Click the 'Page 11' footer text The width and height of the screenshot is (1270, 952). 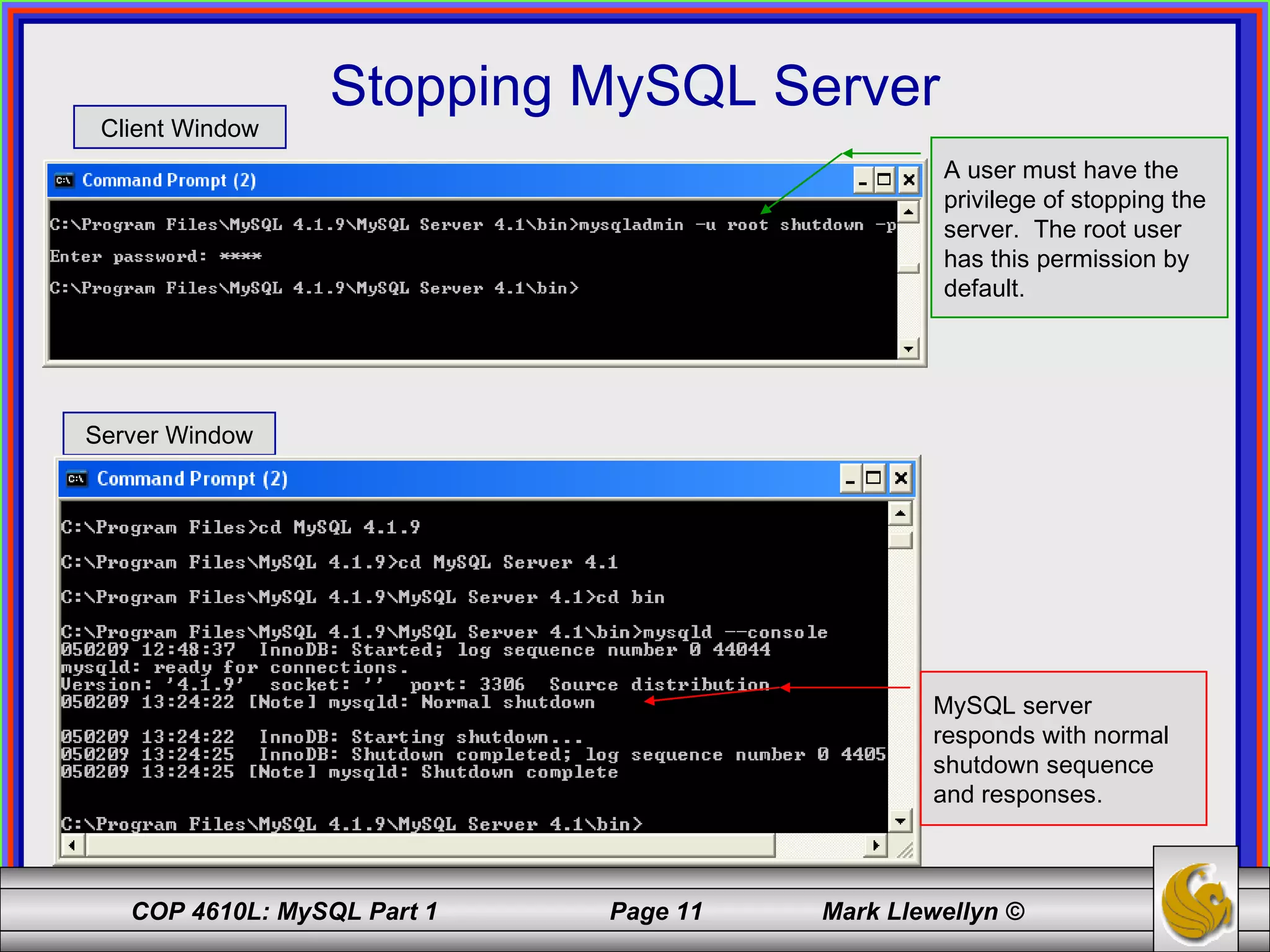(656, 911)
